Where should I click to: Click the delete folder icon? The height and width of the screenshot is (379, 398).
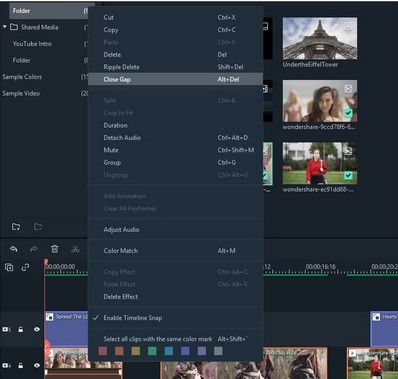[x=38, y=227]
